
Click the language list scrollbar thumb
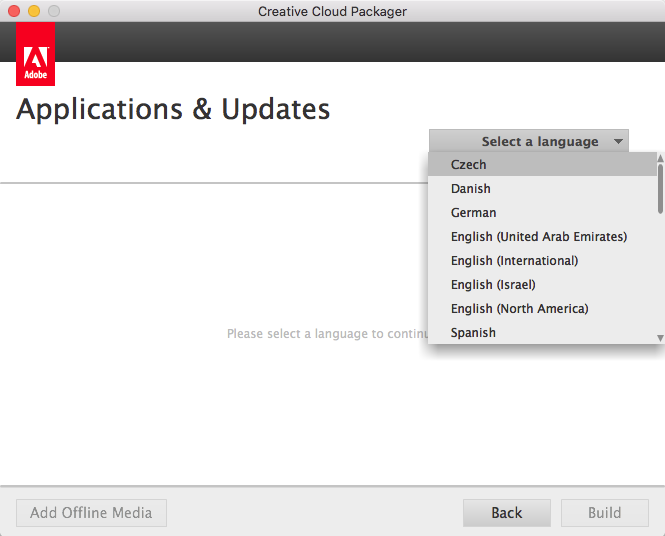[660, 189]
